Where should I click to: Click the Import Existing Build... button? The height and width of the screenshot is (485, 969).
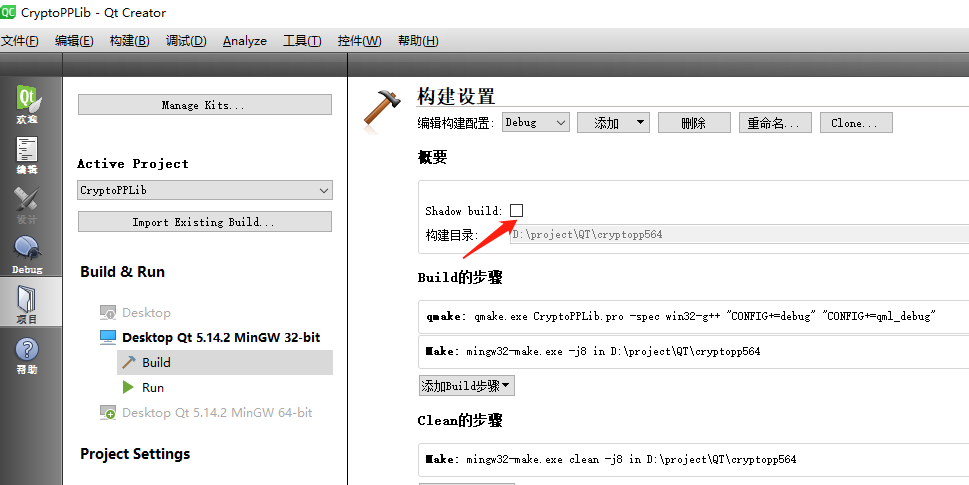coord(205,222)
